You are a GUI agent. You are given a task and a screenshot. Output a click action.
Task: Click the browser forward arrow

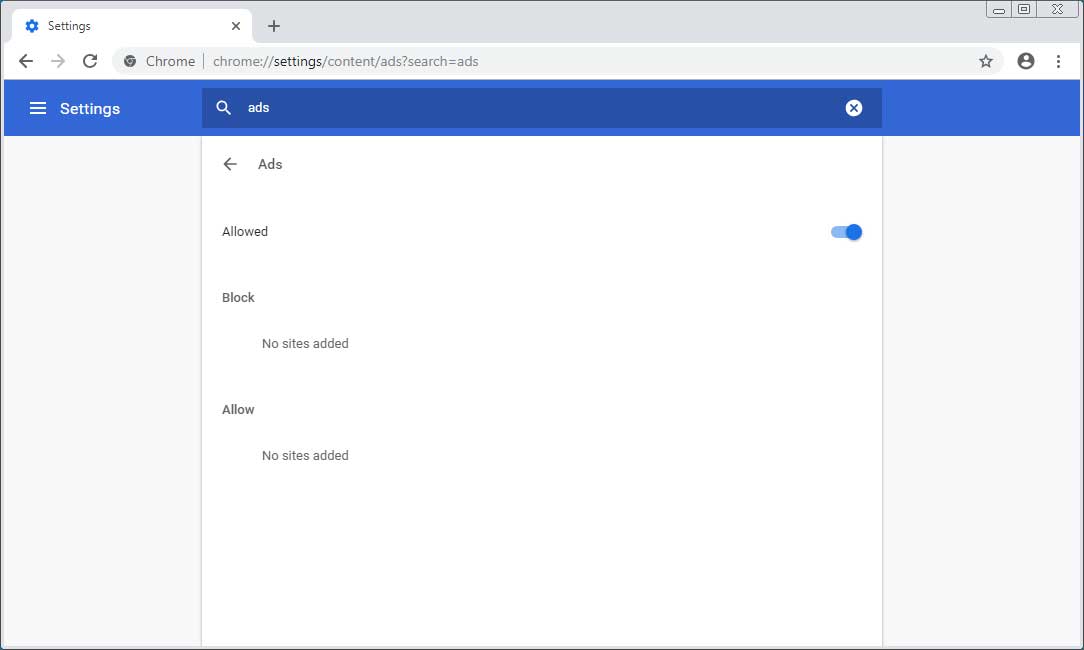[x=58, y=61]
